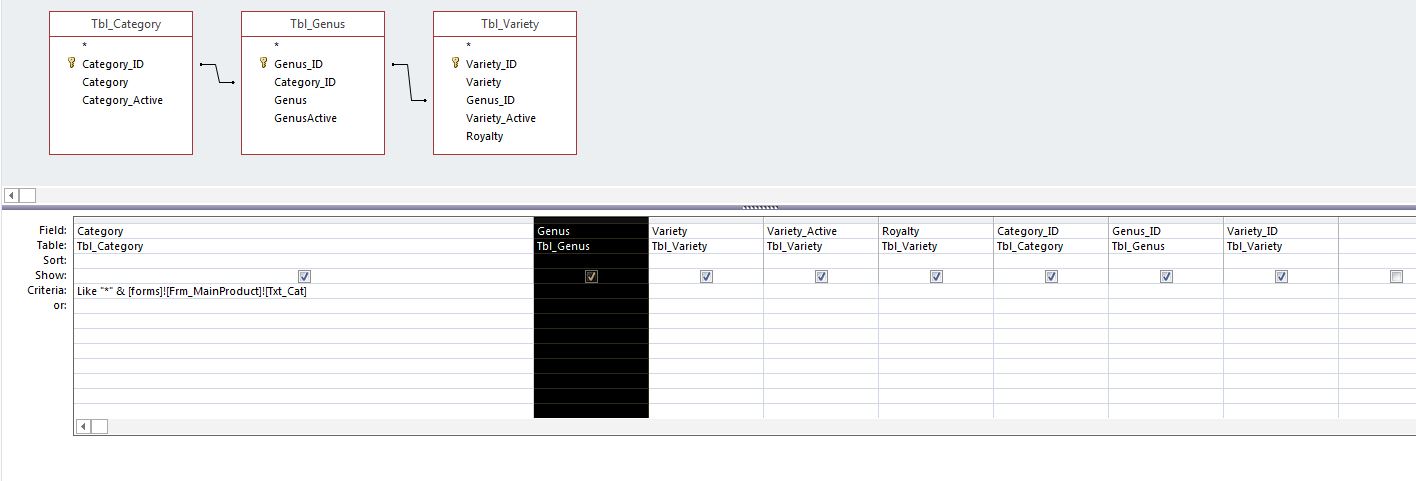Screen dimensions: 1416x481
Task: Select Variety_Active field in Tbl_Variety list
Action: [x=501, y=118]
